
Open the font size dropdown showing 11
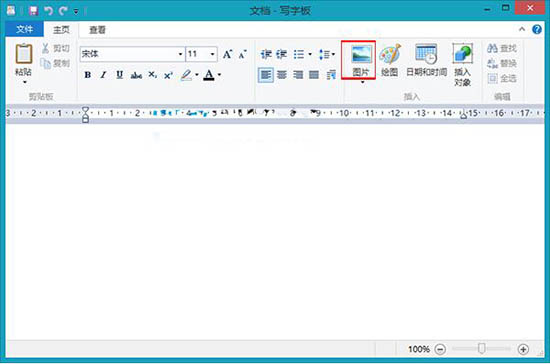(212, 54)
